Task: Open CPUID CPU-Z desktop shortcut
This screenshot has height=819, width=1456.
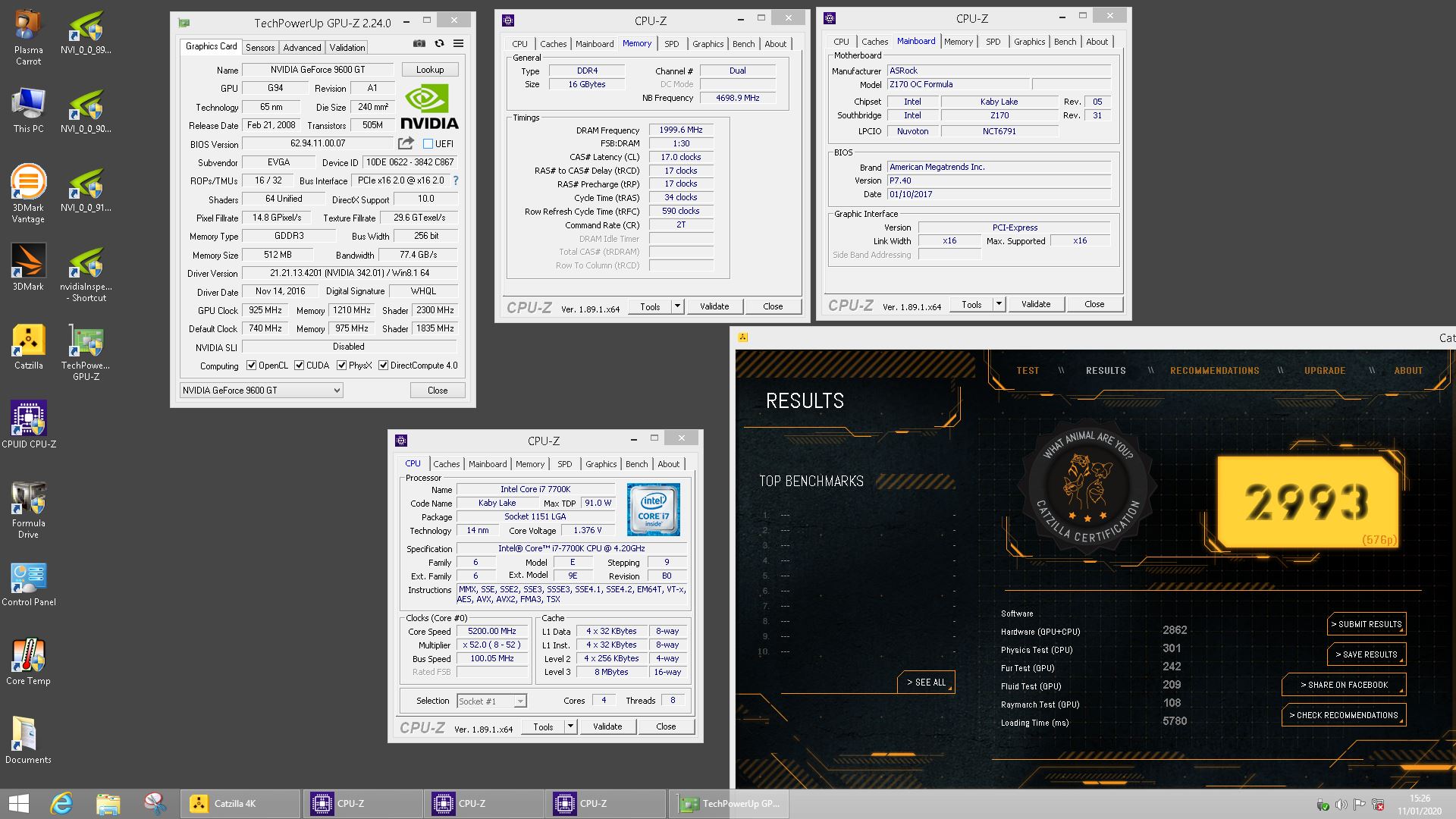Action: pos(28,425)
